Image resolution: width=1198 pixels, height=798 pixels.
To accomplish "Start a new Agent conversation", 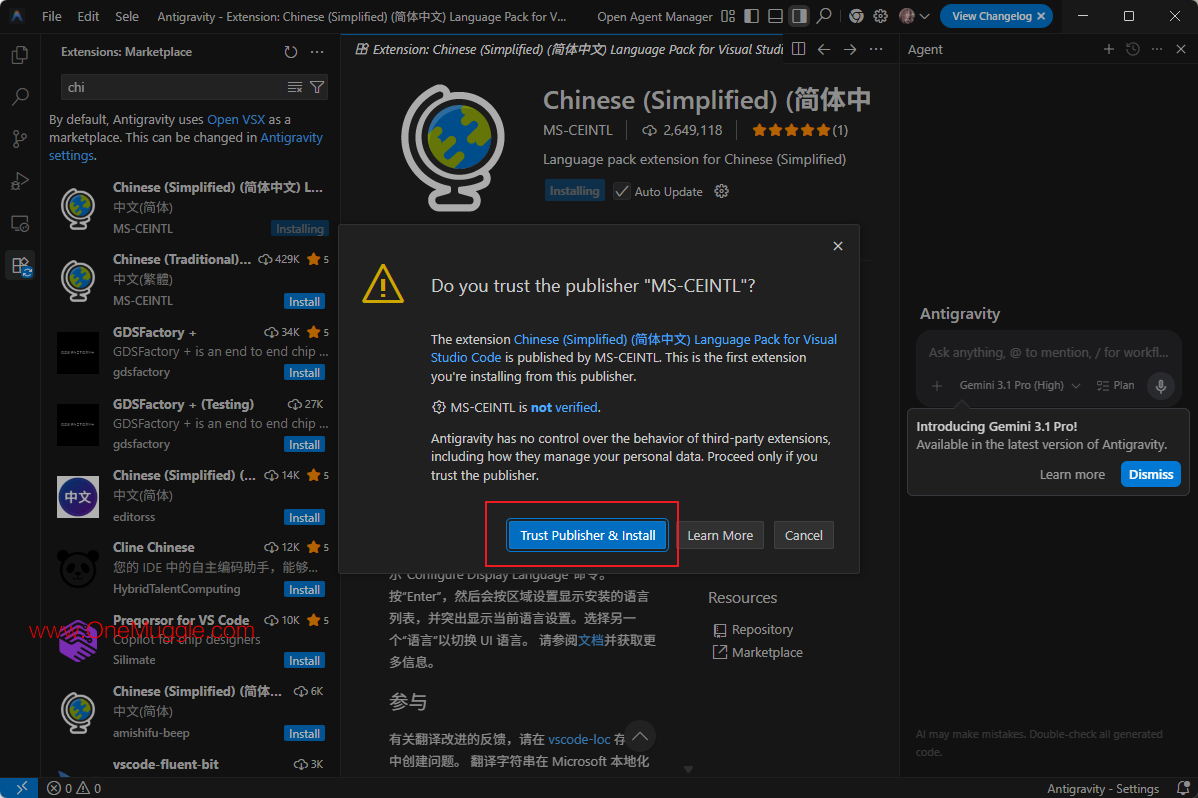I will point(1109,49).
